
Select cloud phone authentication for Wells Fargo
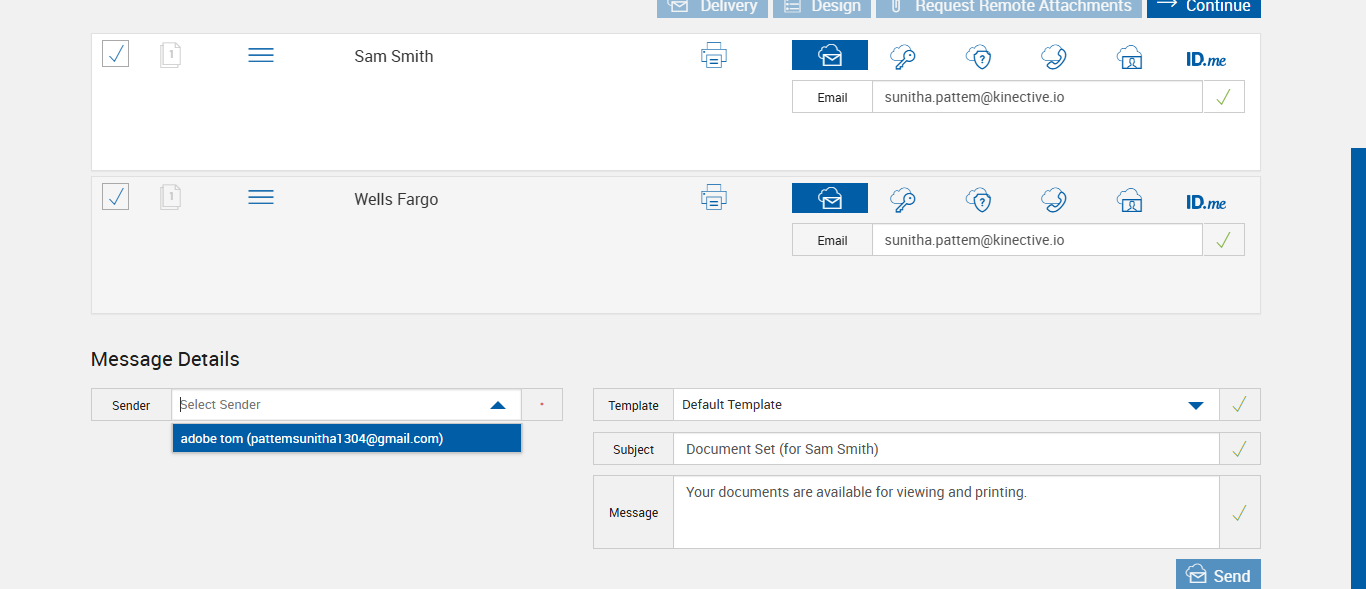(1053, 200)
